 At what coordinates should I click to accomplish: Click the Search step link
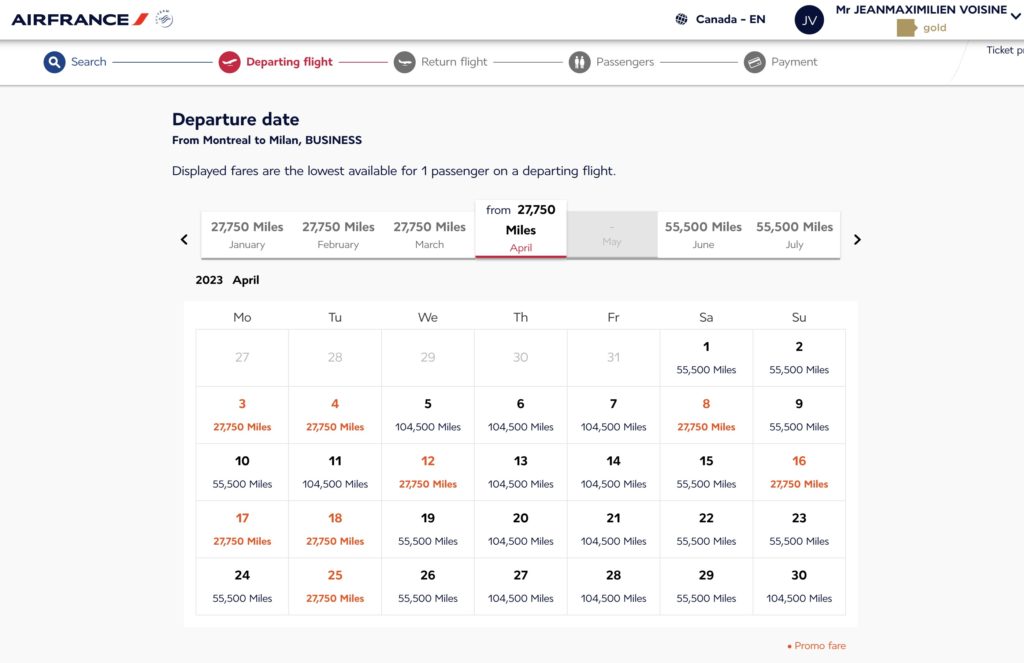tap(88, 62)
